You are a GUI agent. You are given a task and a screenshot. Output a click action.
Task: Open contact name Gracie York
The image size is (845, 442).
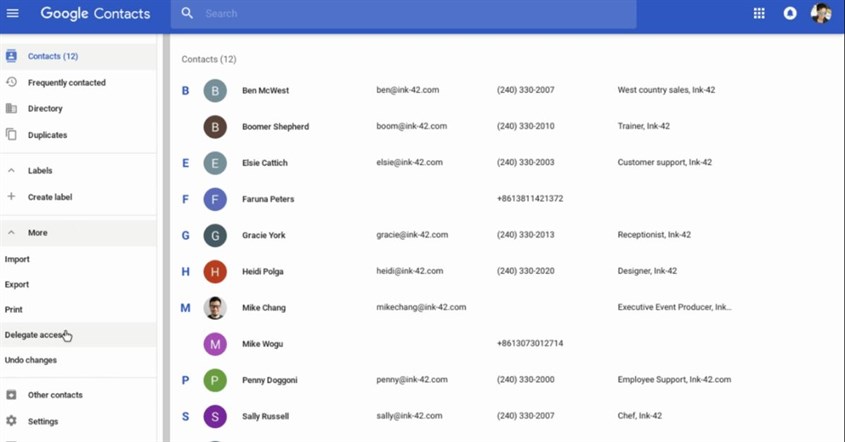click(x=264, y=235)
